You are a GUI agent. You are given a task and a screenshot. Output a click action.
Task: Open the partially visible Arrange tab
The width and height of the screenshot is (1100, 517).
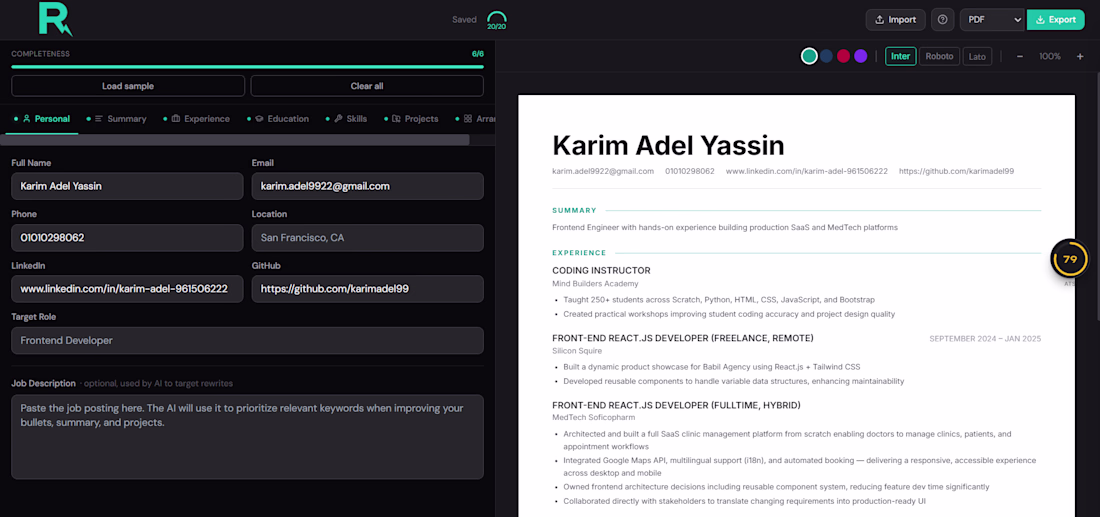[x=474, y=119]
